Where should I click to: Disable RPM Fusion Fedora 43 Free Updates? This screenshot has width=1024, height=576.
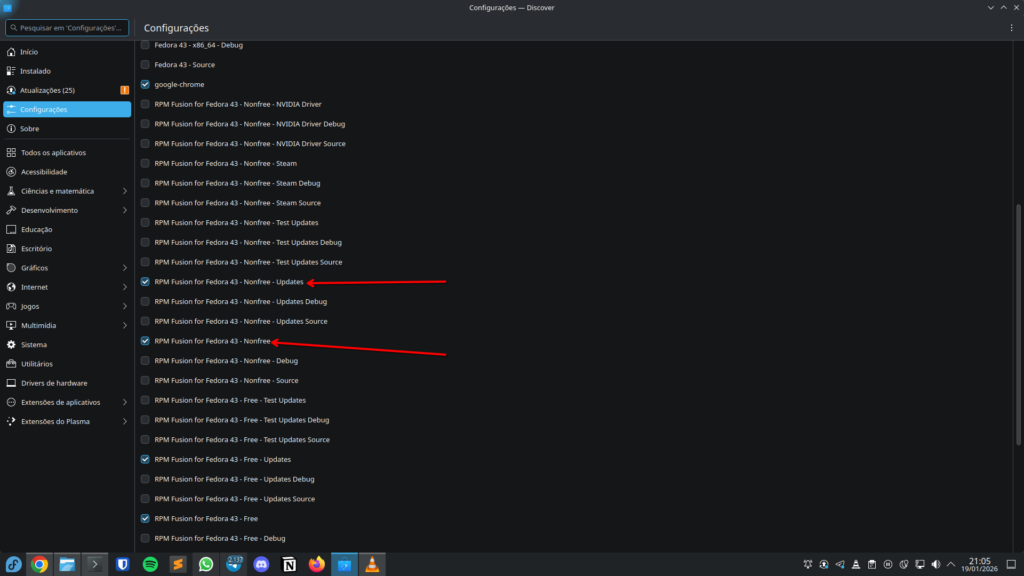coord(145,459)
